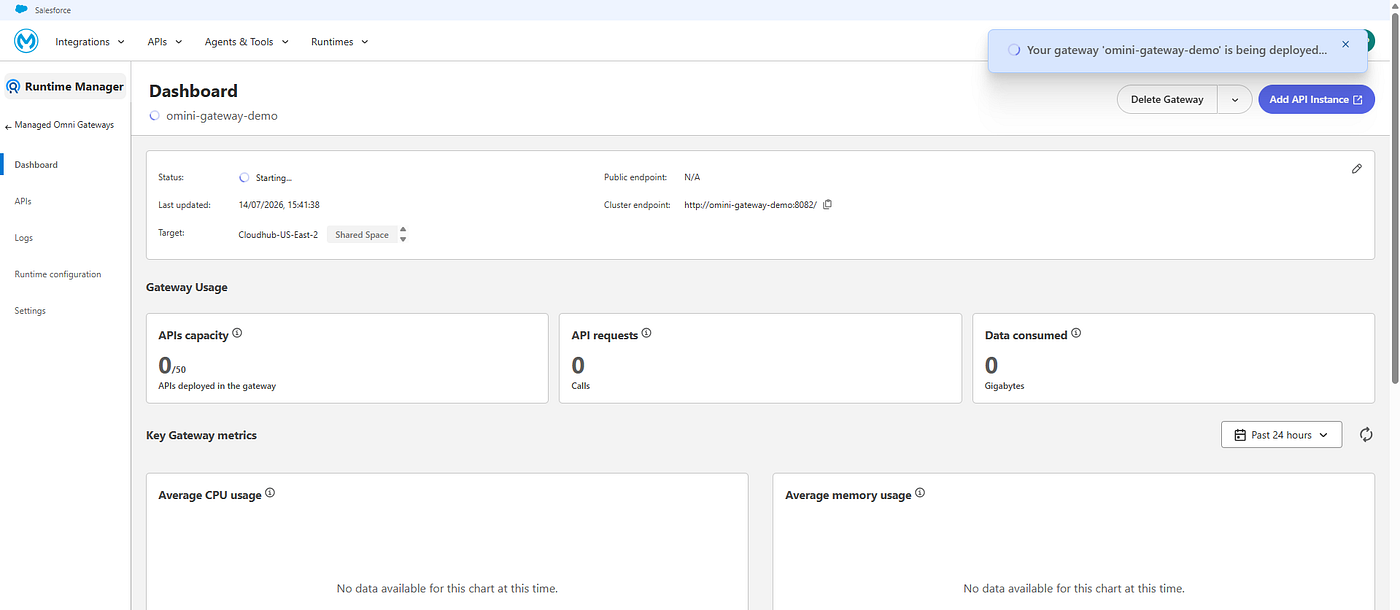Screen dimensions: 1400x610
Task: Click the Runtime Manager heading
Action: click(x=74, y=87)
